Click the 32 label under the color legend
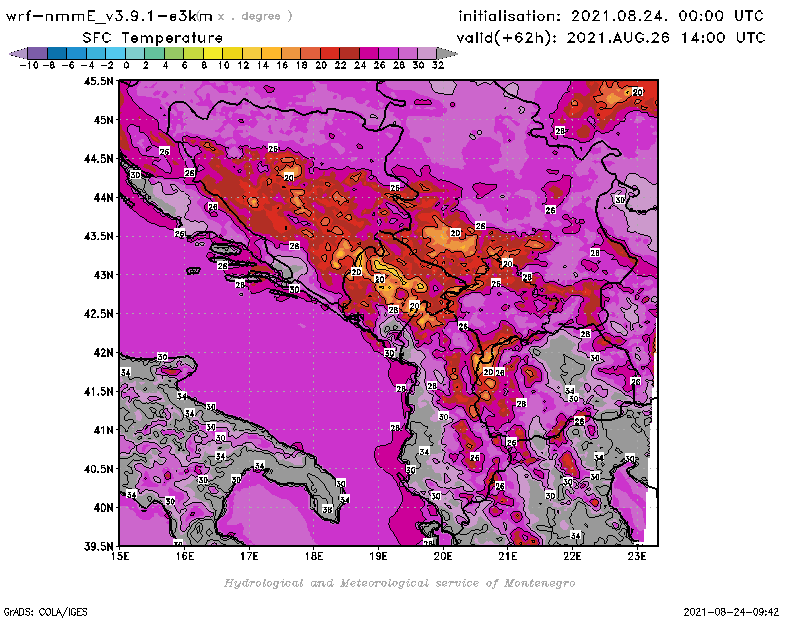Viewport: 800px width, 618px height. point(438,65)
